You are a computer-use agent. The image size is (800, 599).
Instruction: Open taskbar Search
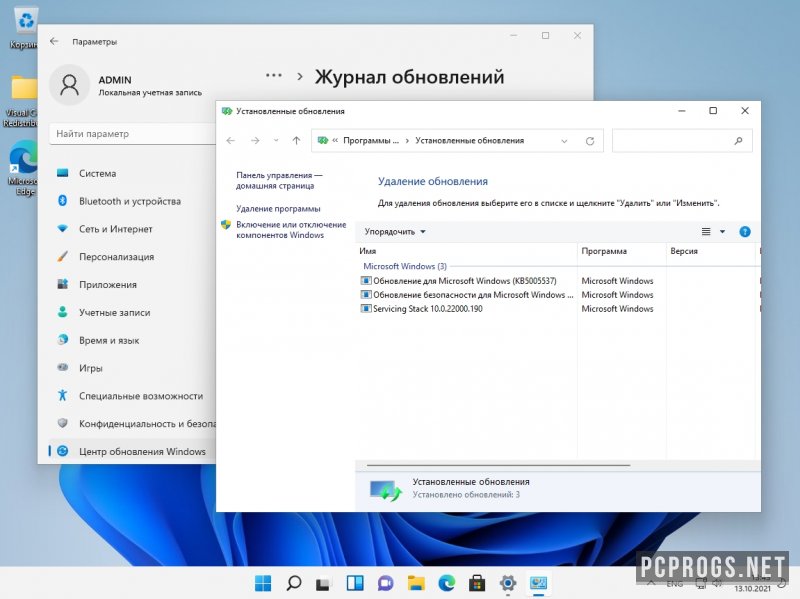(294, 583)
